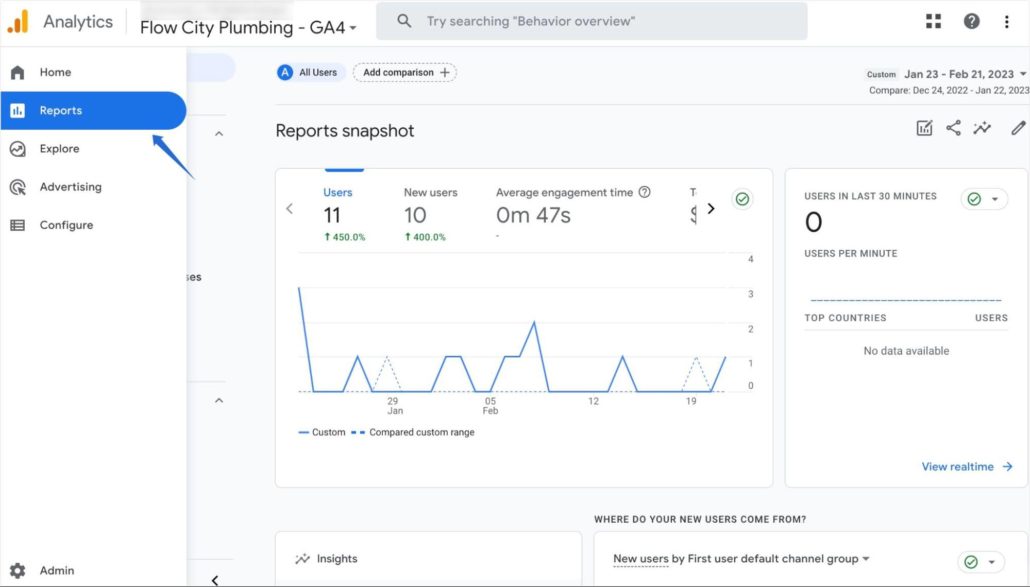The image size is (1030, 587).
Task: Click the Admin gear icon
Action: (x=18, y=571)
